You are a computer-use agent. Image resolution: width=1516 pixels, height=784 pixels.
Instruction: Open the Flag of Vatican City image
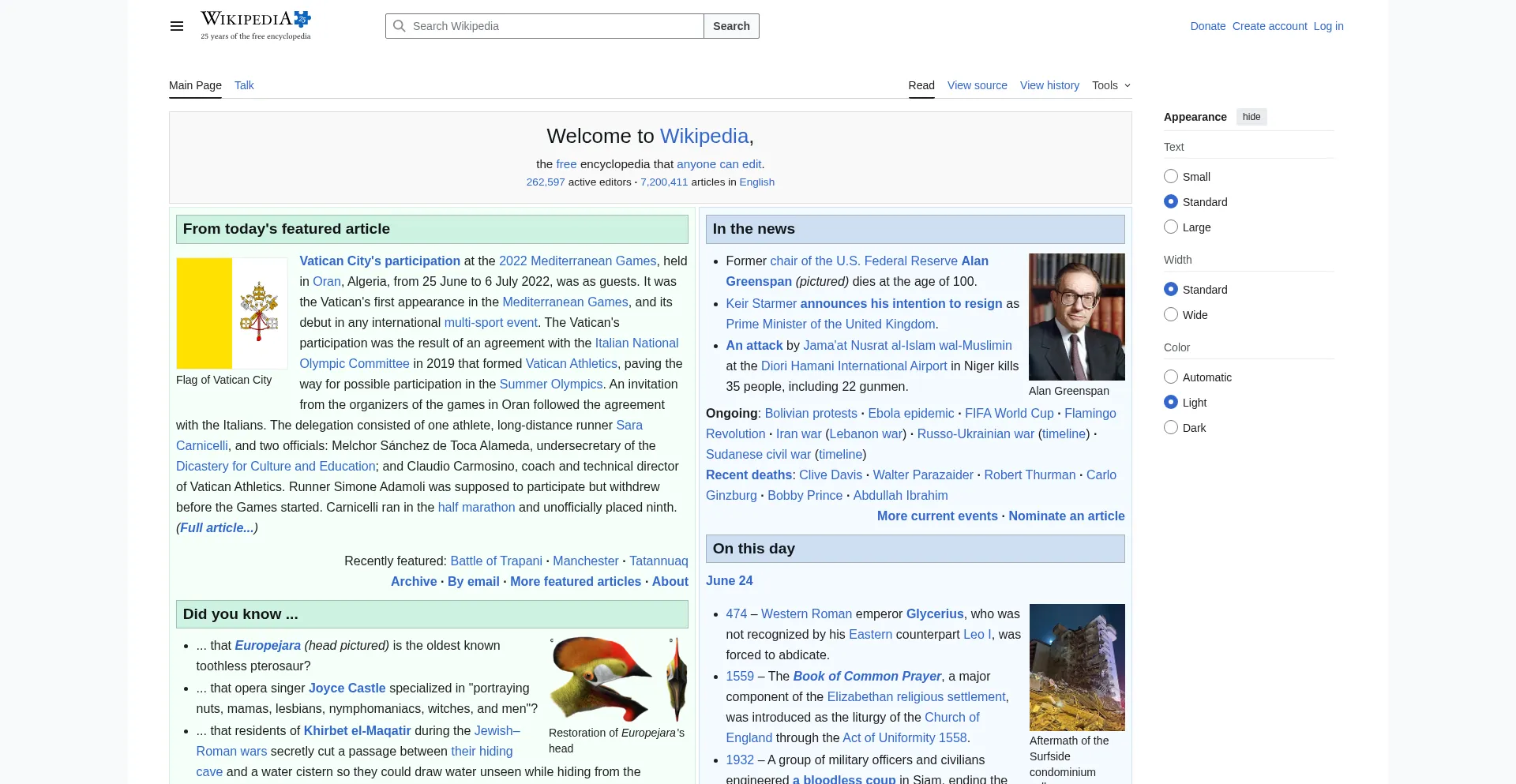pyautogui.click(x=232, y=313)
